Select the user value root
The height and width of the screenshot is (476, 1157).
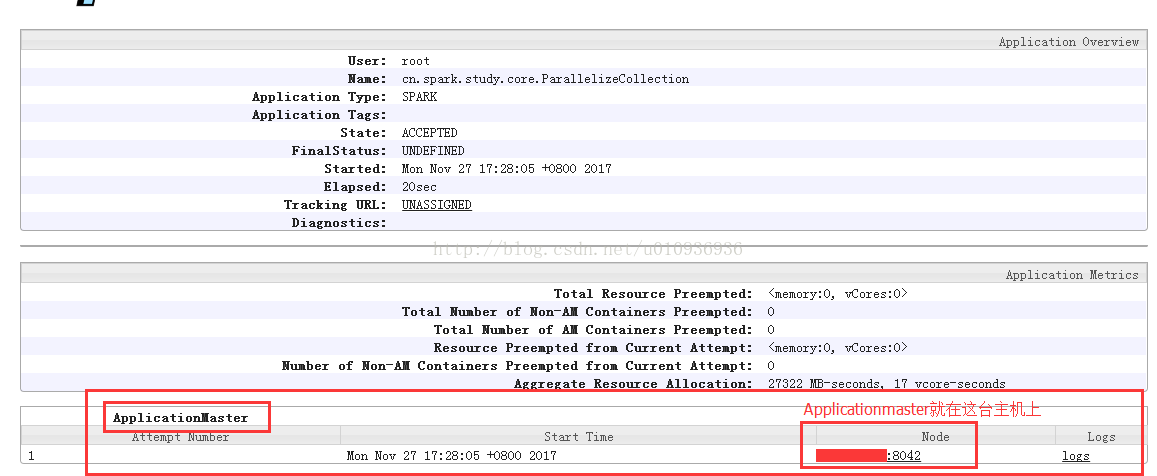415,61
